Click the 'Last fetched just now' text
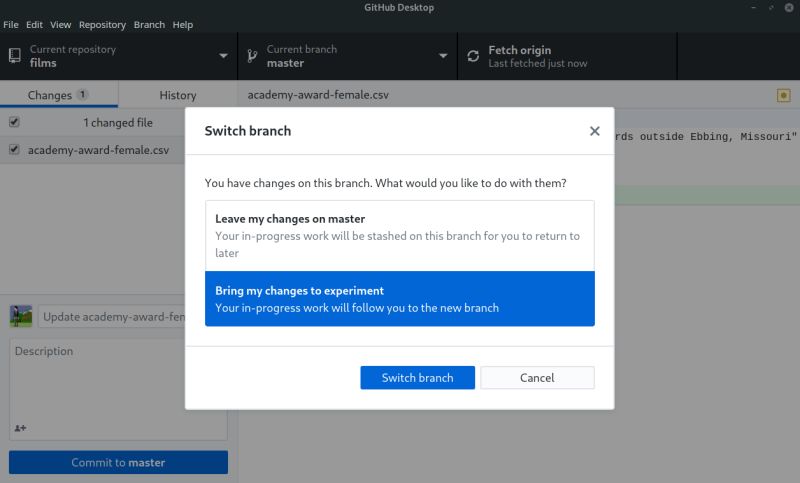Image resolution: width=800 pixels, height=483 pixels. pyautogui.click(x=538, y=63)
